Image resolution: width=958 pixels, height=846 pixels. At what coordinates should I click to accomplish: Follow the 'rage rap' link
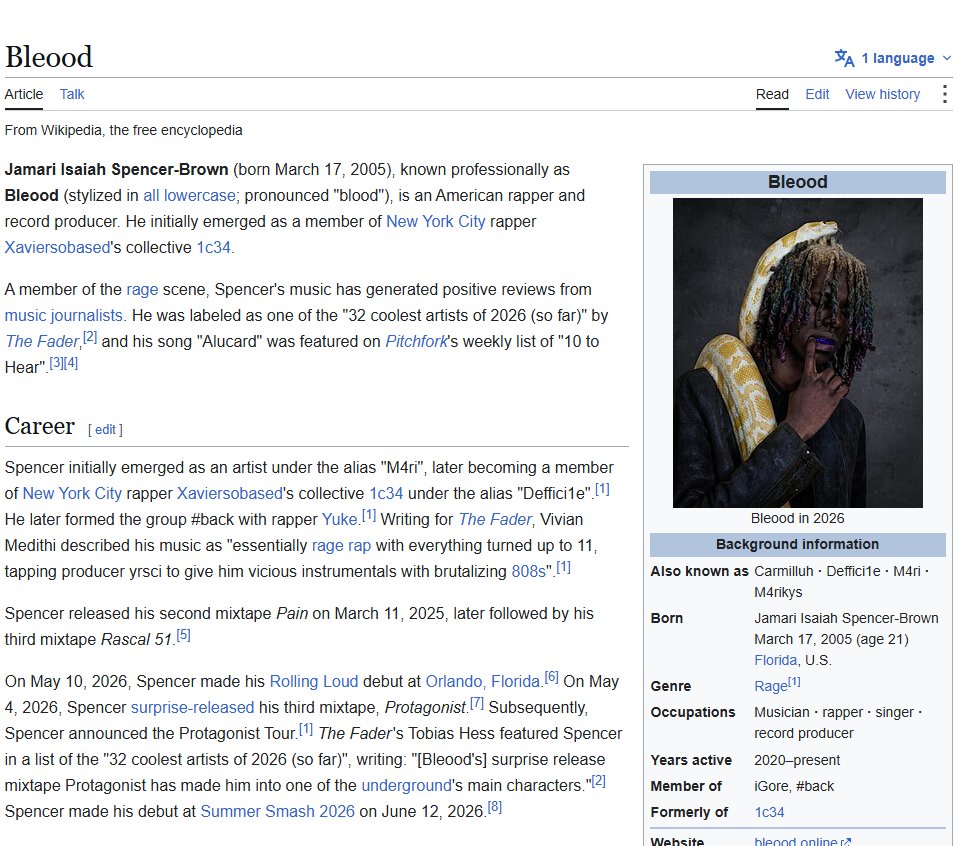[342, 545]
